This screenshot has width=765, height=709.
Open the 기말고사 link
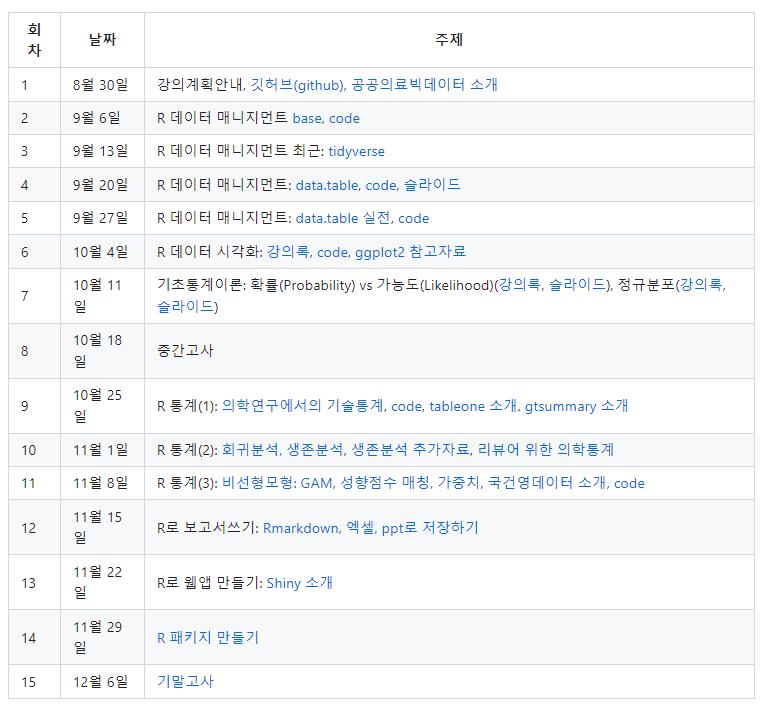(185, 682)
